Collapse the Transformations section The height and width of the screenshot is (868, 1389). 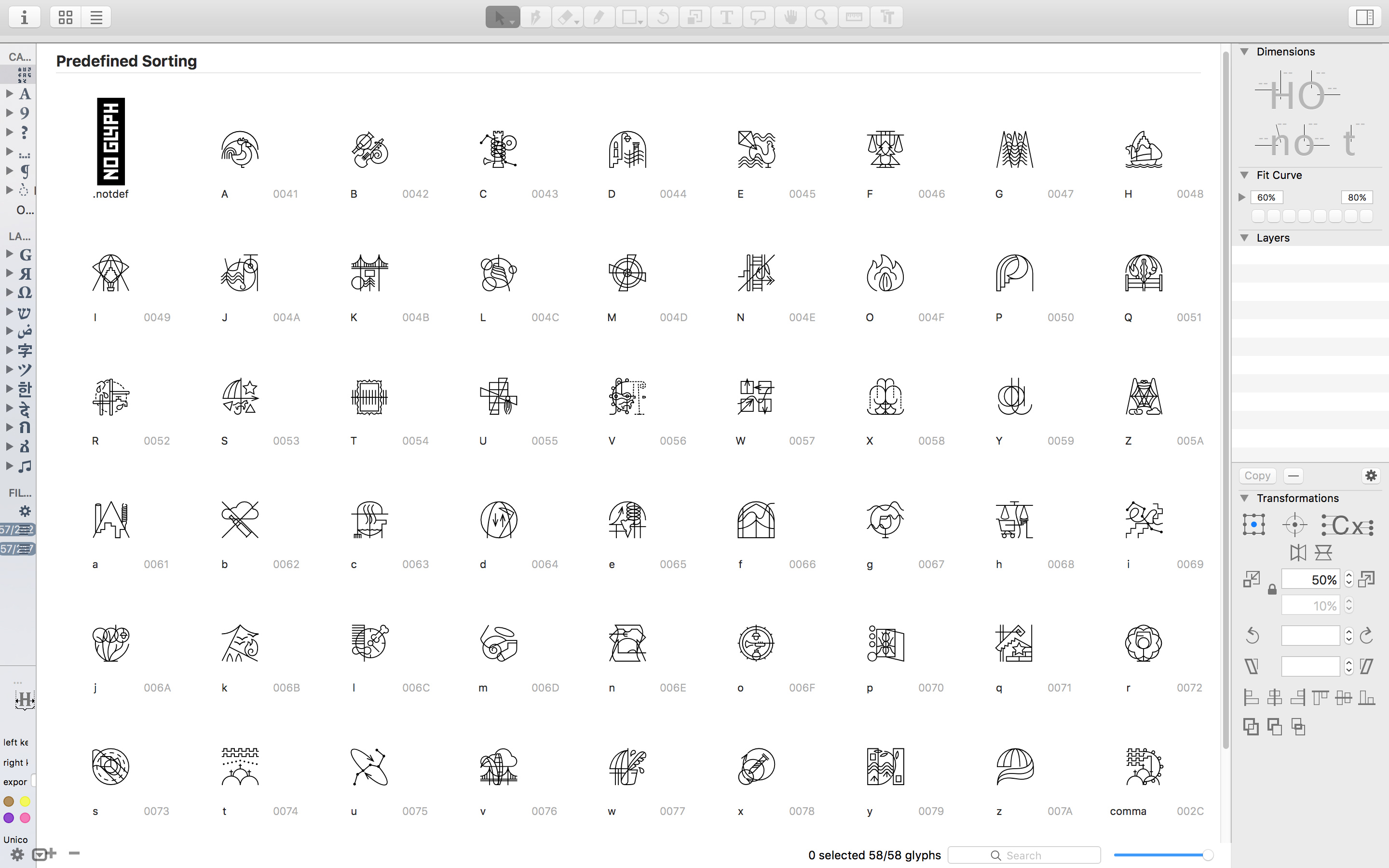point(1244,498)
